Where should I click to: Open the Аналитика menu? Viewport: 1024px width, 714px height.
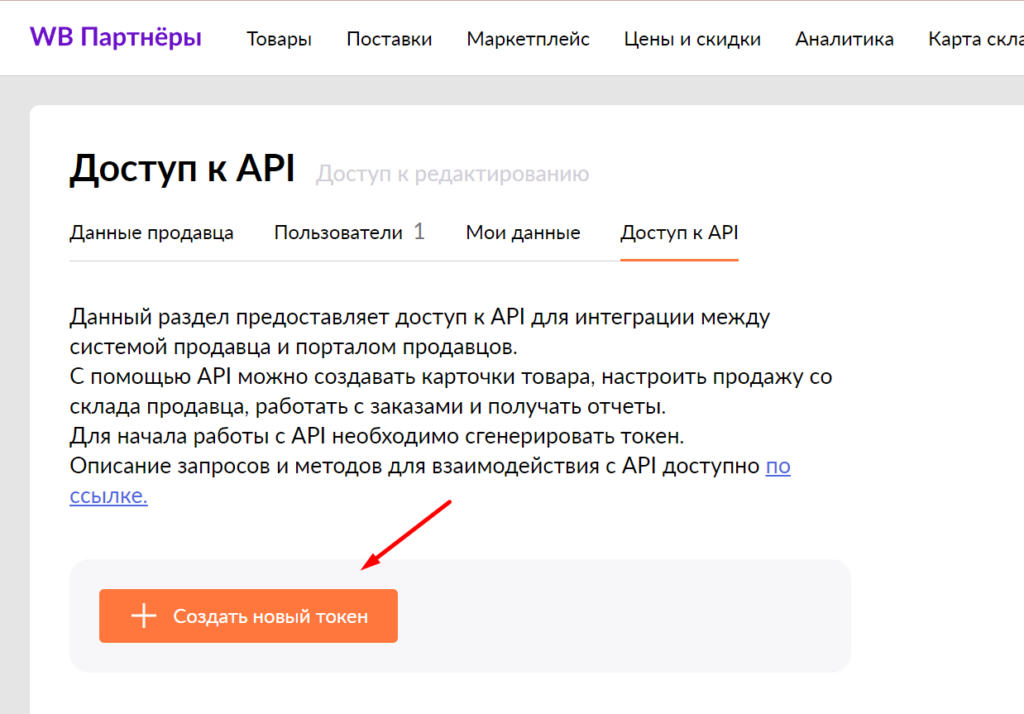pyautogui.click(x=844, y=39)
